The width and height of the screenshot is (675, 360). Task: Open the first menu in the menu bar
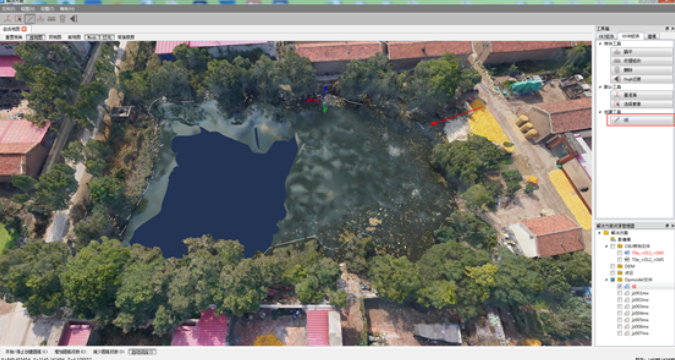[x=8, y=9]
